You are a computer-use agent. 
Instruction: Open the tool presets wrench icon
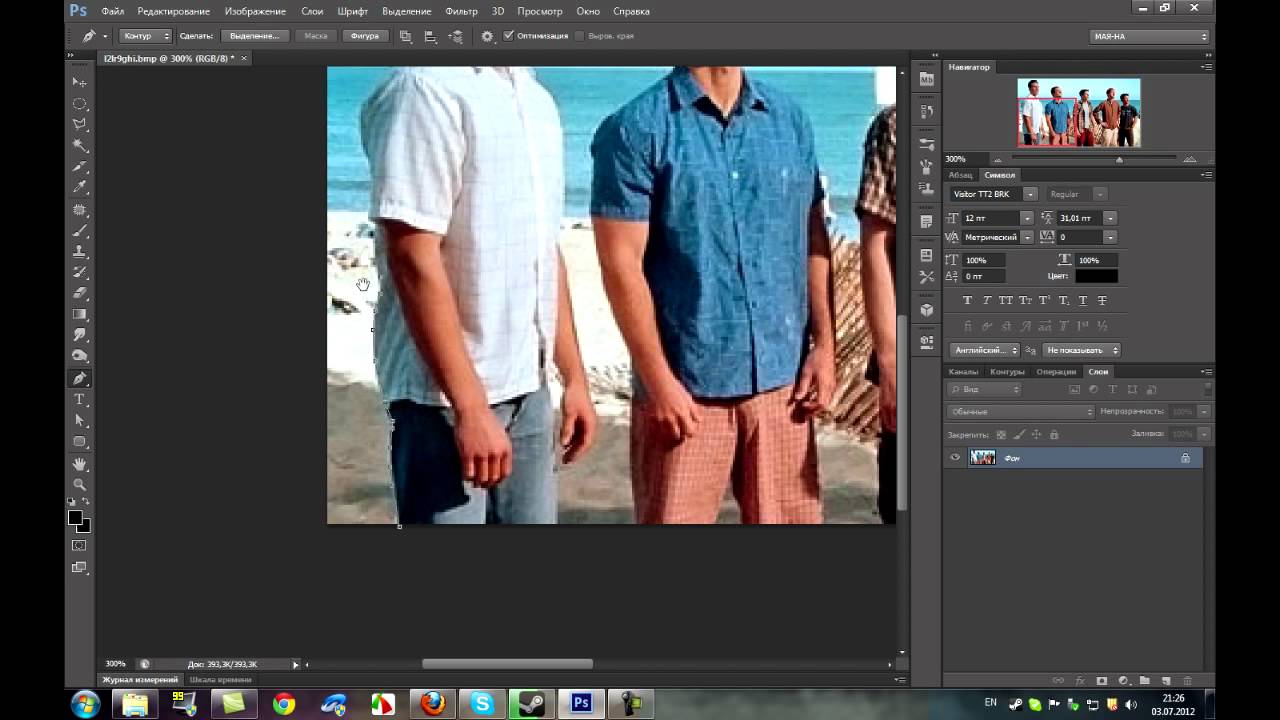(x=927, y=277)
